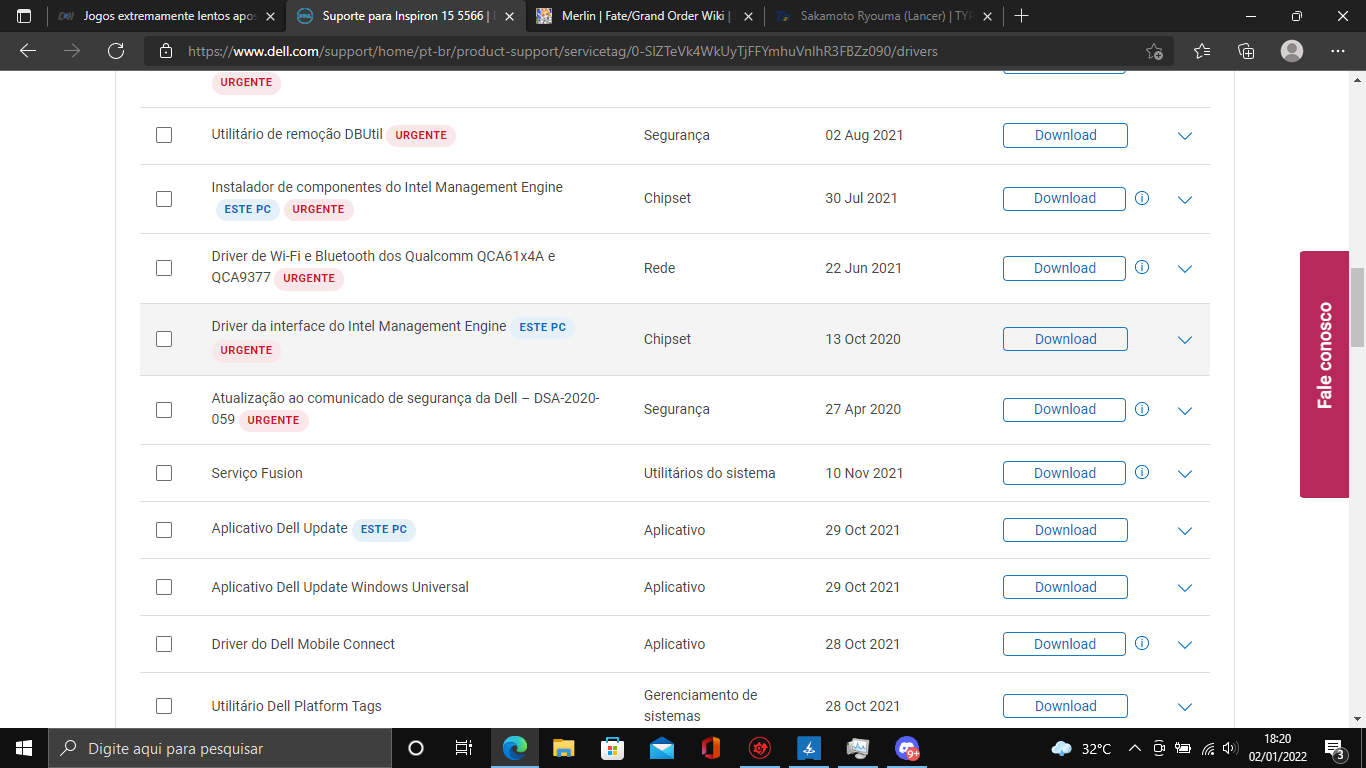Screen dimensions: 1366x768
Task: Show info for DSA-2020-059 security update
Action: [x=1142, y=409]
